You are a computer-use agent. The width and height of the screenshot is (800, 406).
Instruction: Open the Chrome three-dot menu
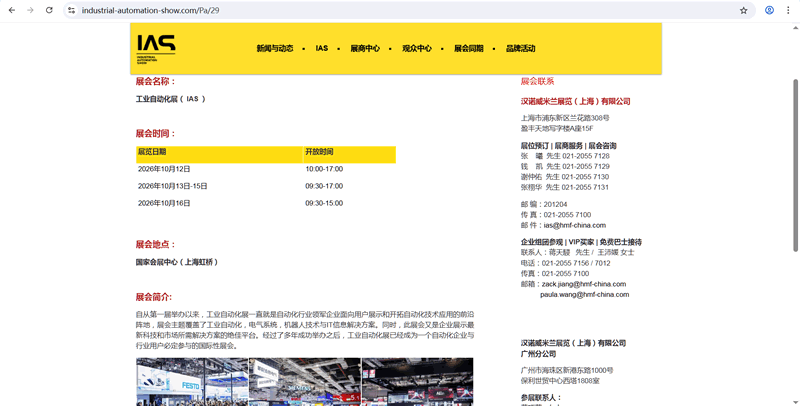click(x=788, y=10)
